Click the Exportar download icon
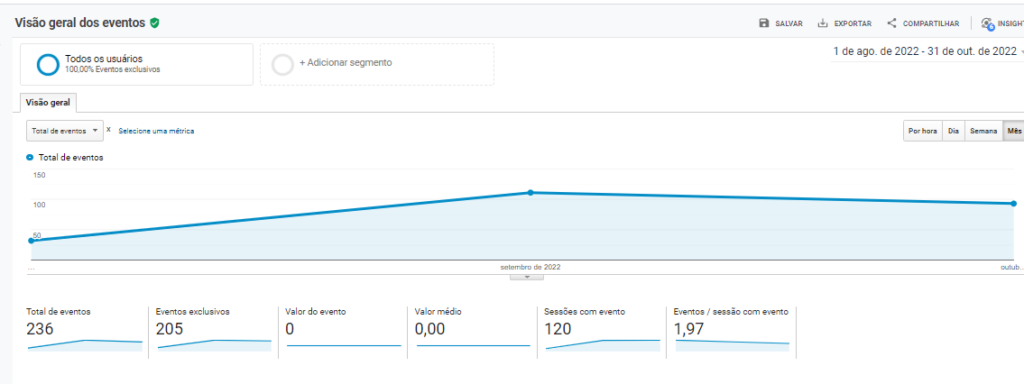1024x384 pixels. click(822, 24)
